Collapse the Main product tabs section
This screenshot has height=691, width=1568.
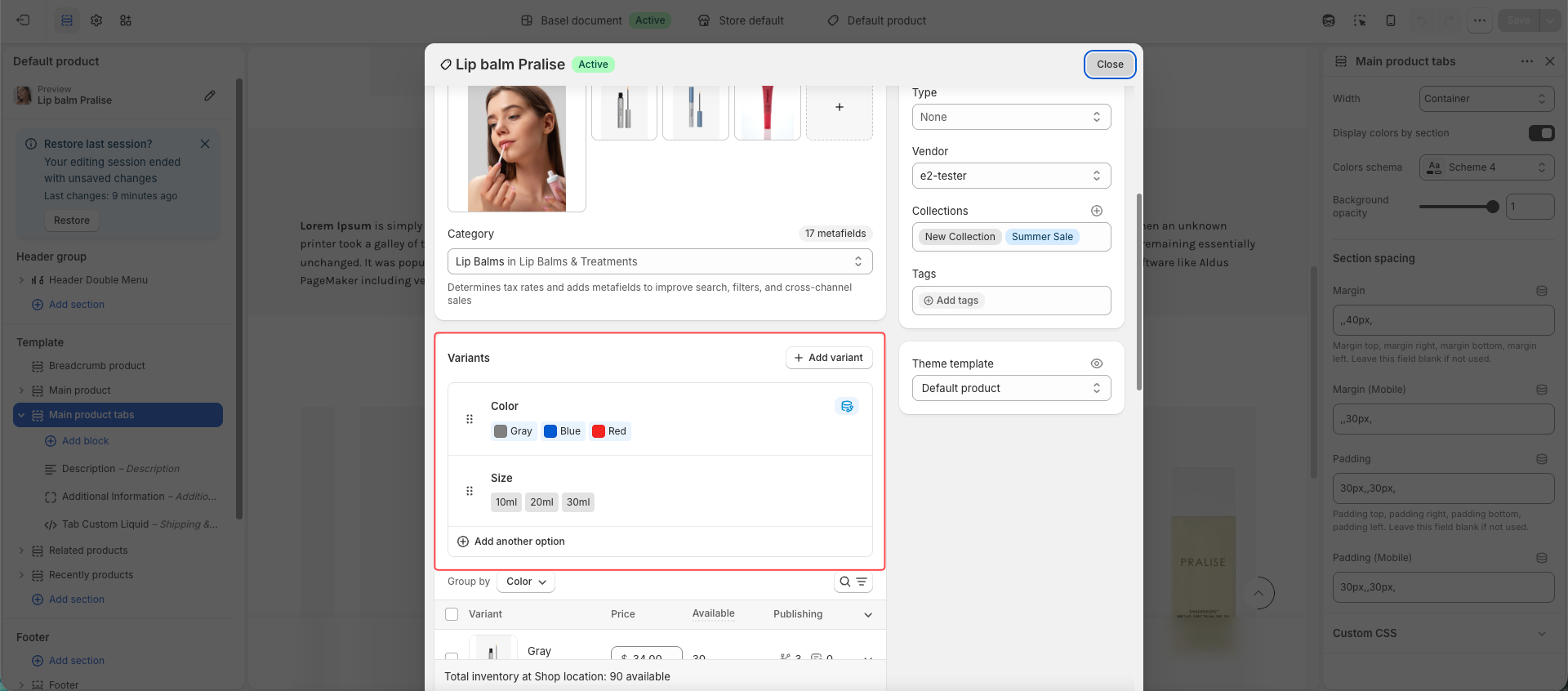point(21,415)
